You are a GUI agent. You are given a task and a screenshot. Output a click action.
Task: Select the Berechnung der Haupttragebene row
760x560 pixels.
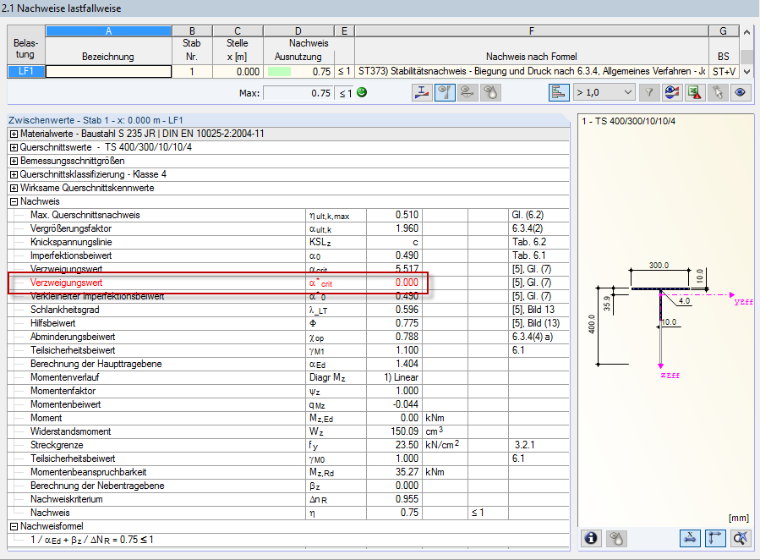tap(288, 364)
